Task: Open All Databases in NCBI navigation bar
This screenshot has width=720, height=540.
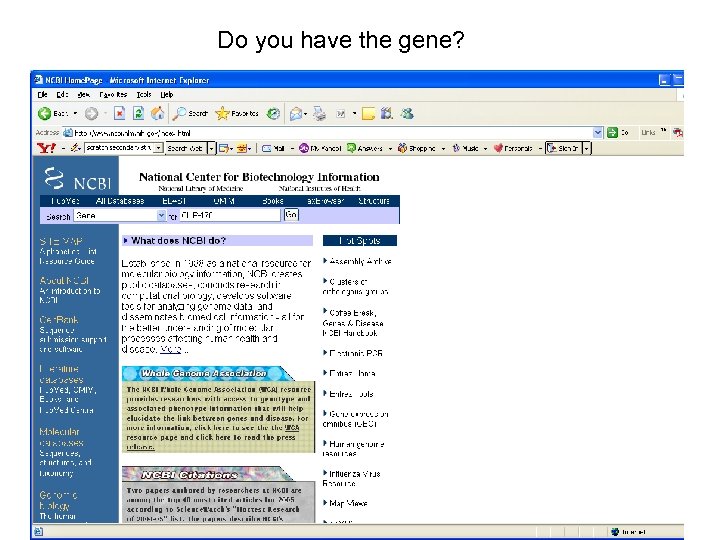Action: (x=120, y=201)
